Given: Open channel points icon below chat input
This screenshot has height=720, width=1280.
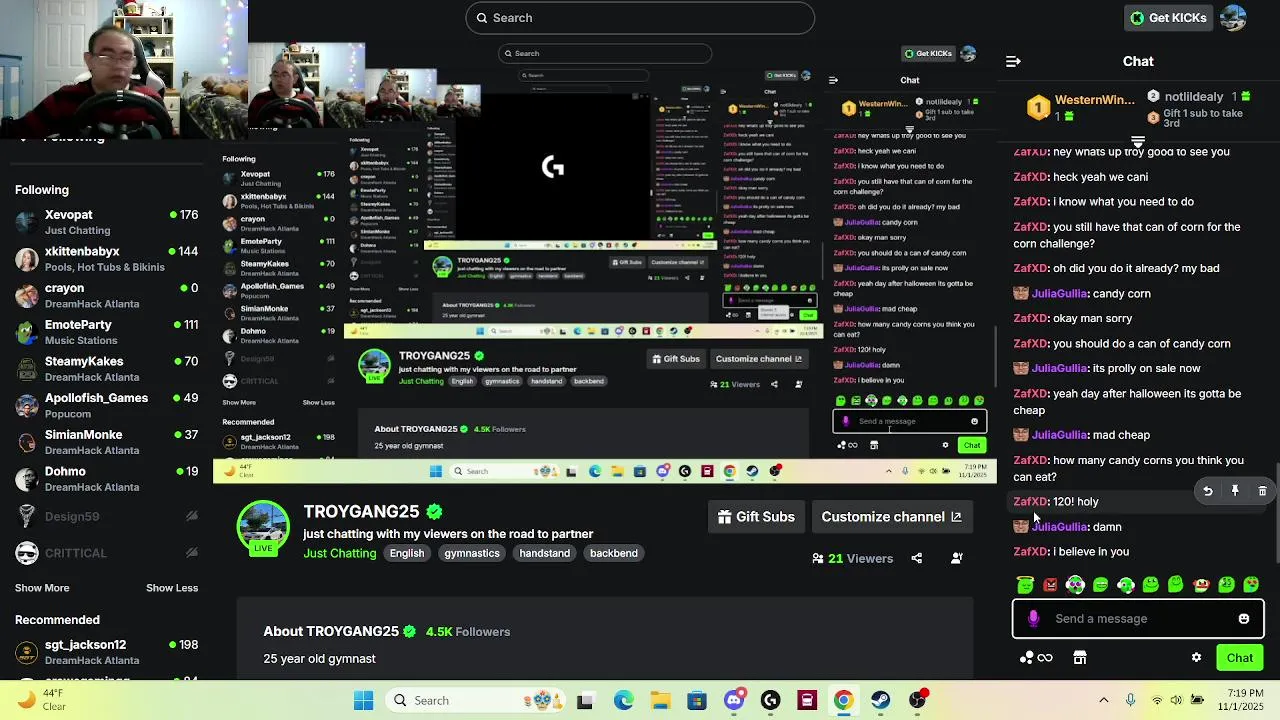Looking at the screenshot, I should coord(1035,658).
